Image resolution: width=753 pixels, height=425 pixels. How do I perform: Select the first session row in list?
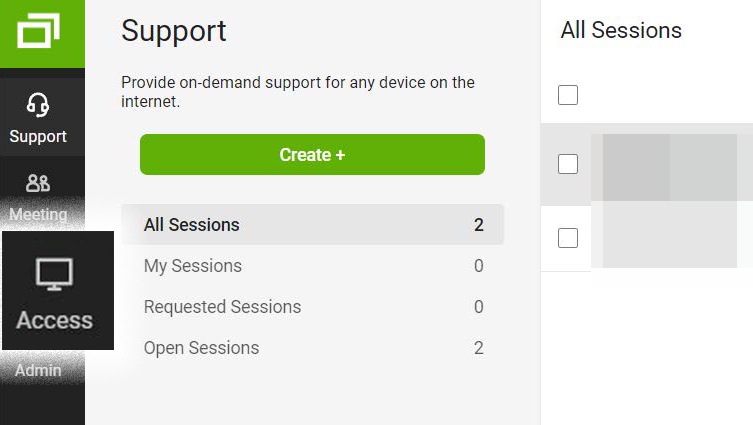[x=670, y=164]
